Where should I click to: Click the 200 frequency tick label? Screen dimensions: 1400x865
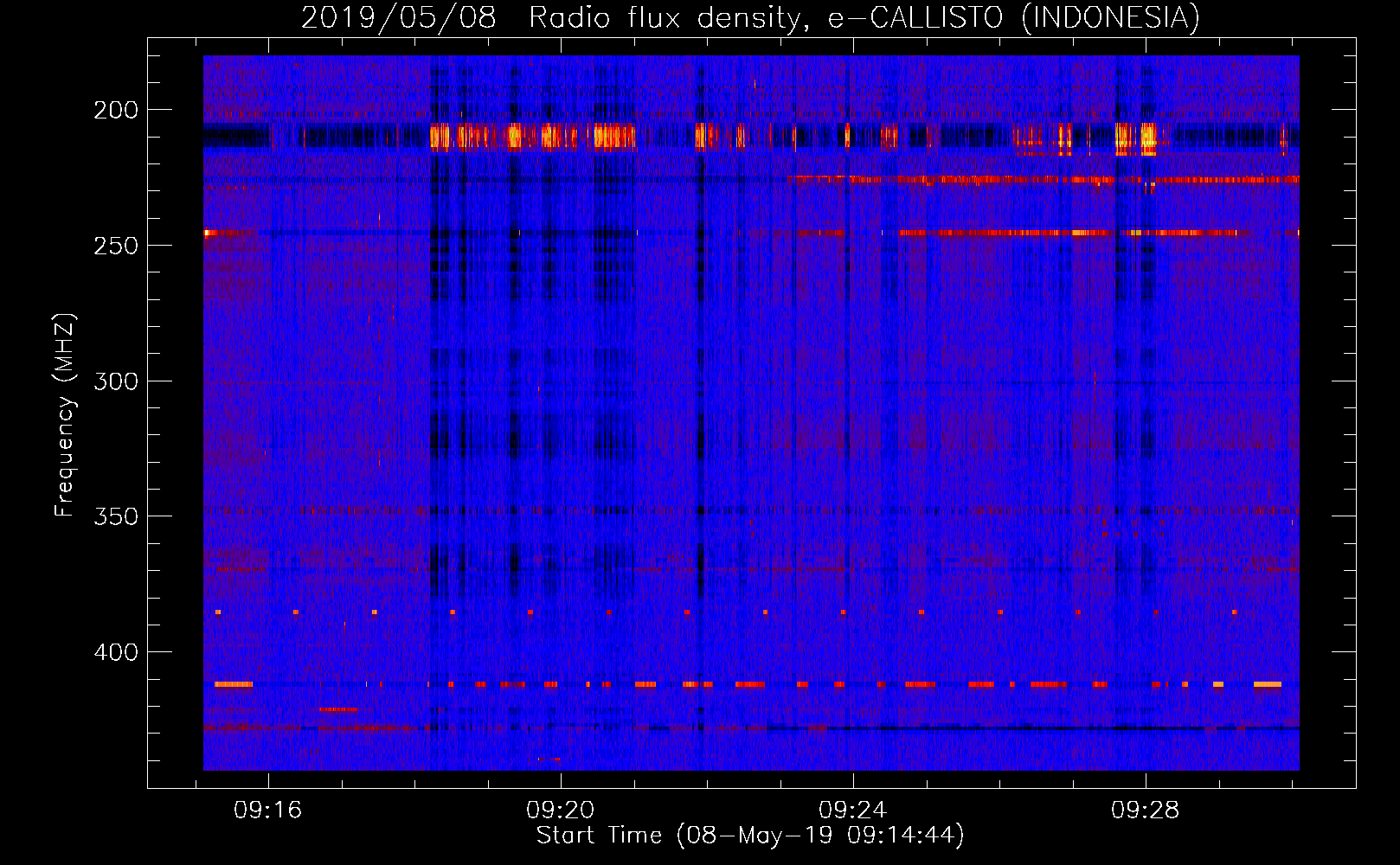pos(116,110)
